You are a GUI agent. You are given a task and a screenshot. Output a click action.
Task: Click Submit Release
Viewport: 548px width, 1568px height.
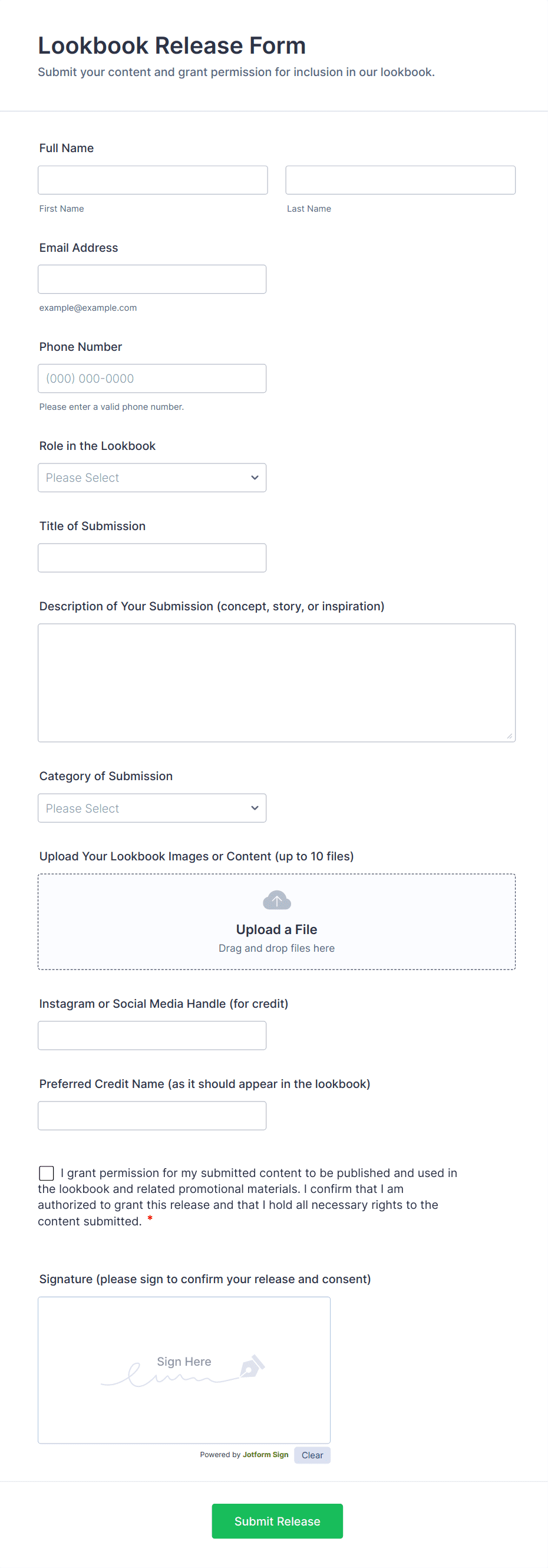pyautogui.click(x=277, y=1521)
